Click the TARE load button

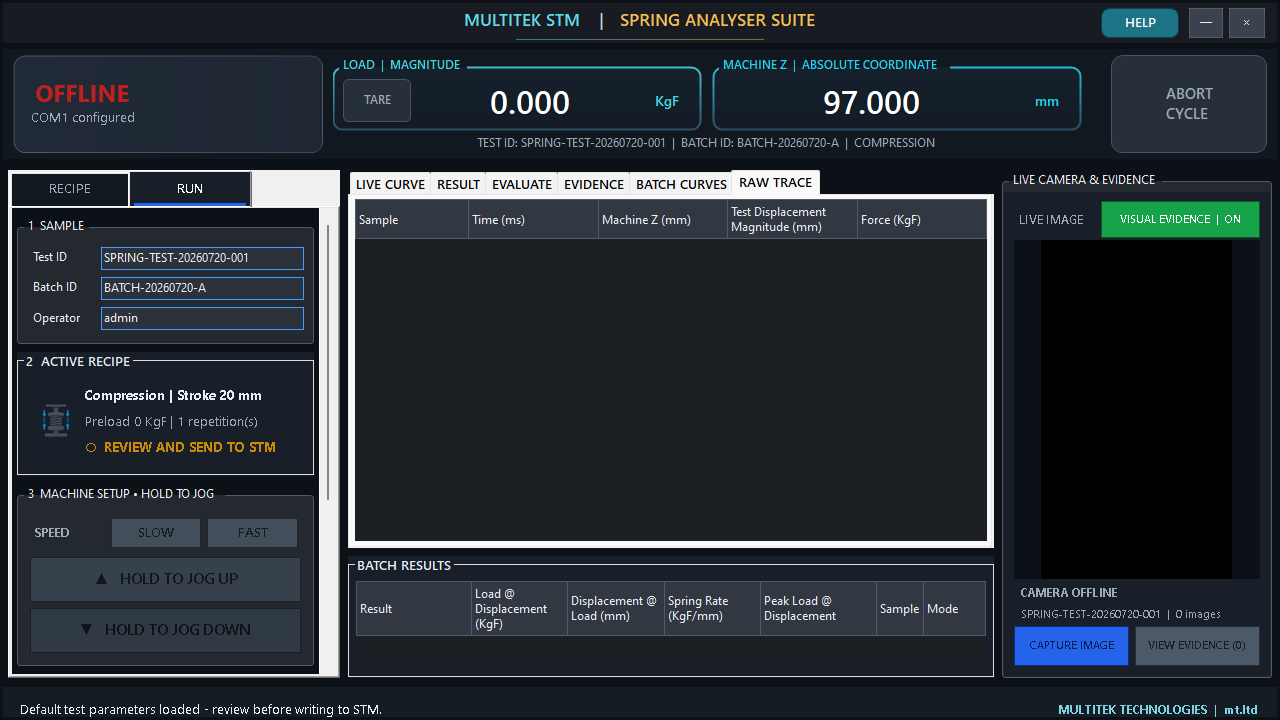coord(377,100)
